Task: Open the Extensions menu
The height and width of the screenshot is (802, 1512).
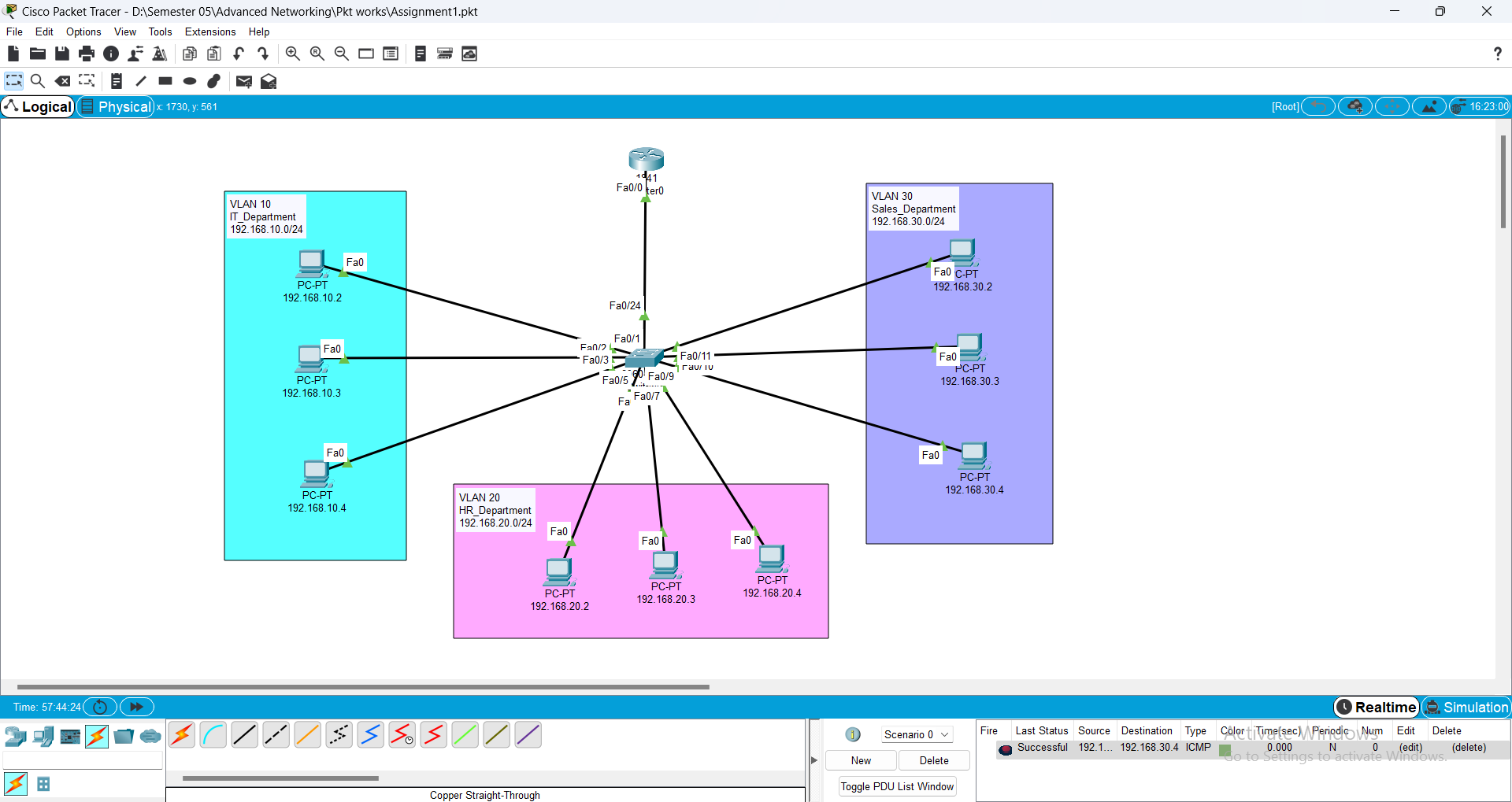Action: pos(209,31)
